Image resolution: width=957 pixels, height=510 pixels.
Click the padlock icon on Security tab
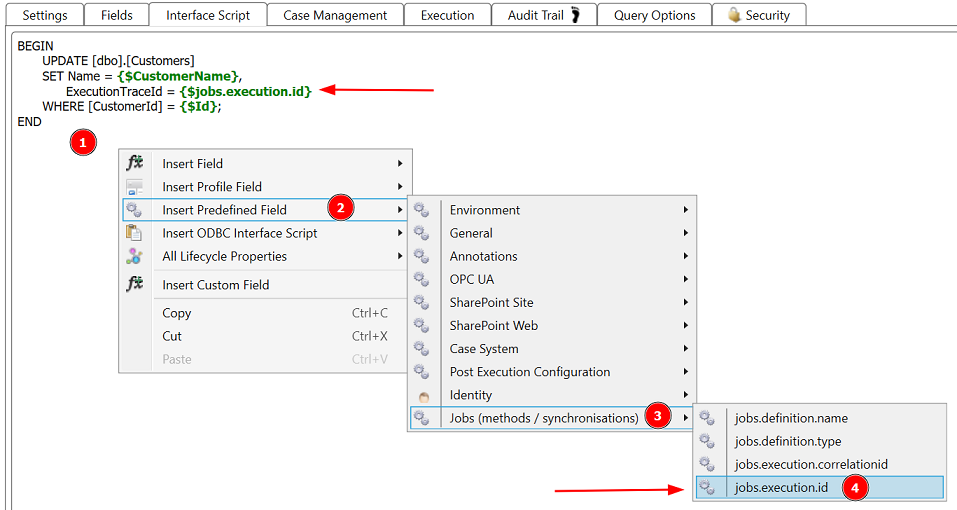[x=734, y=15]
